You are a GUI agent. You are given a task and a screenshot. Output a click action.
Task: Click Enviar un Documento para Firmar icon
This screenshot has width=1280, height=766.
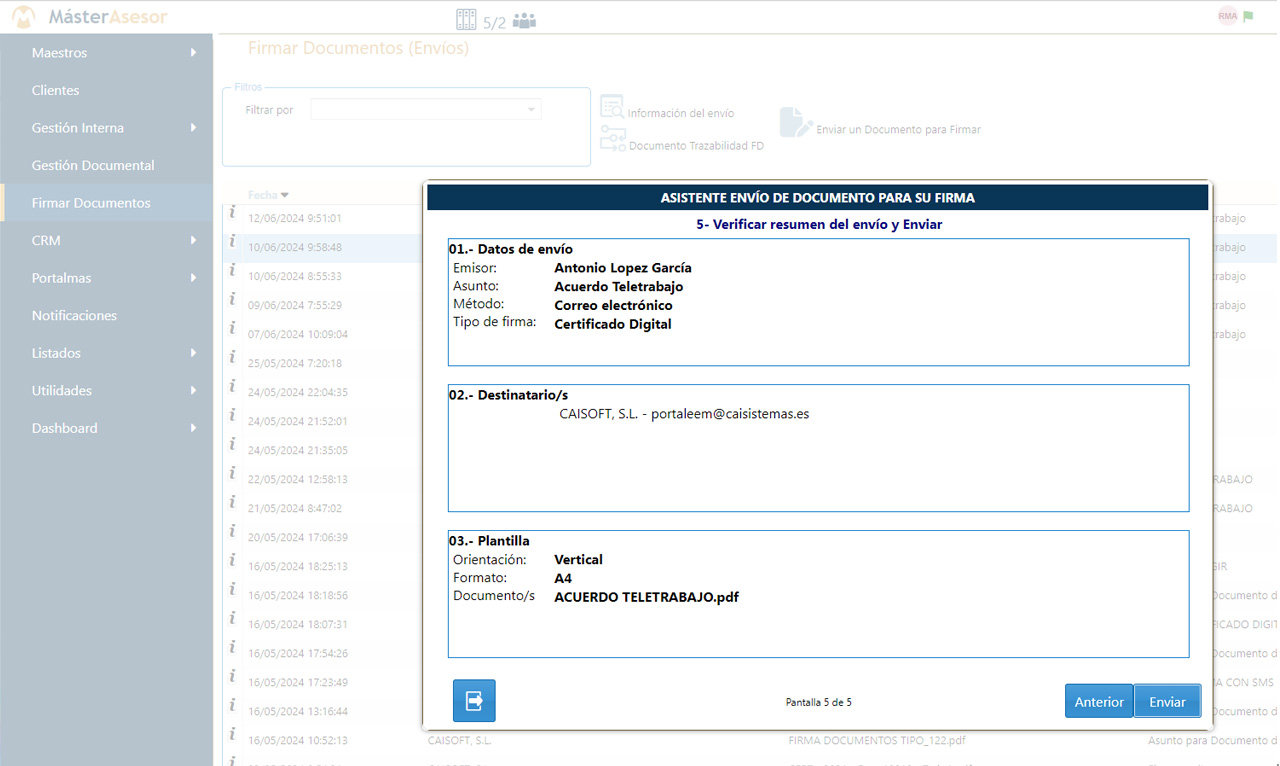point(795,123)
